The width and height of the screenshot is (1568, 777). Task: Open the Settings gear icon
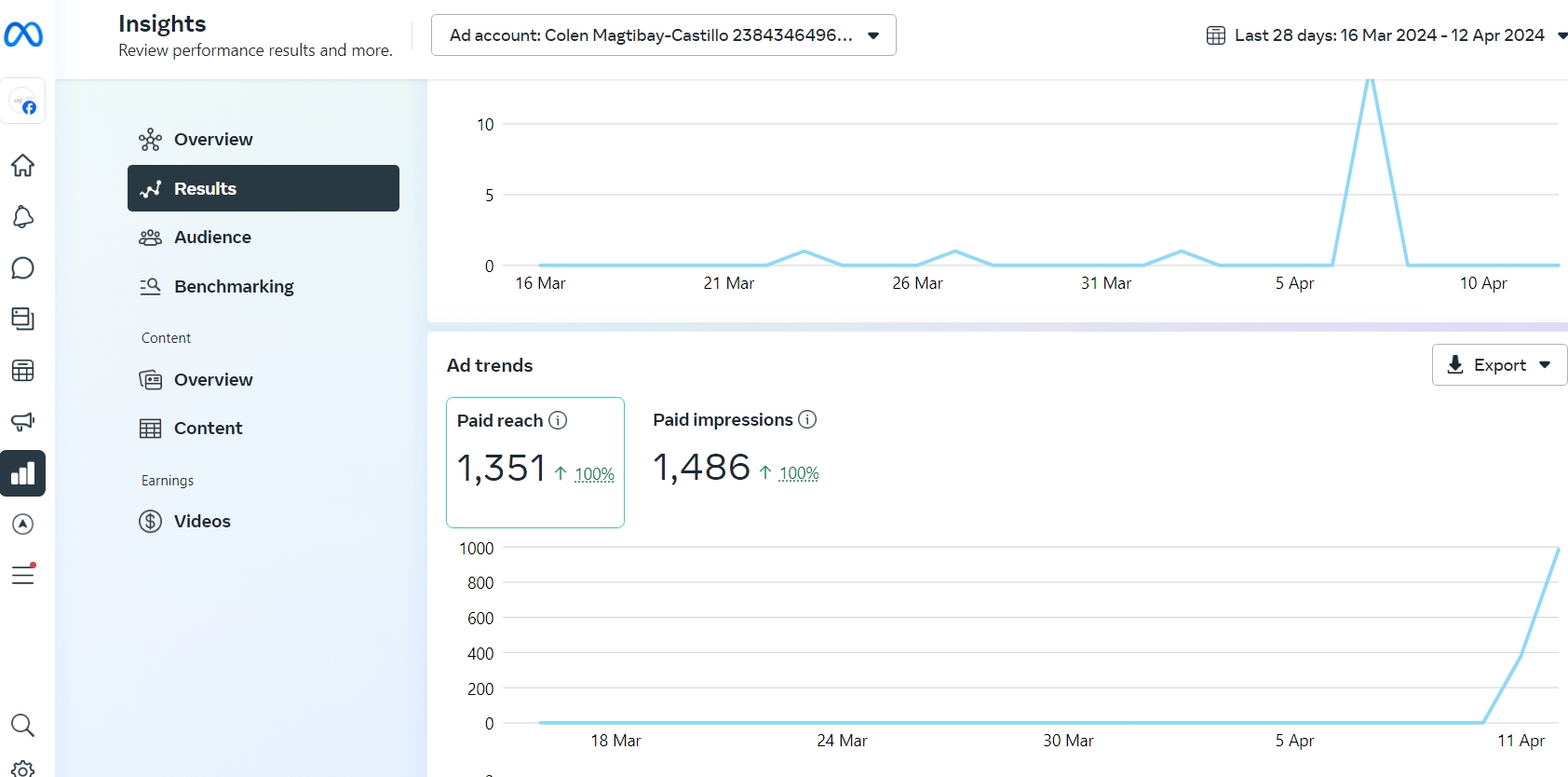(x=23, y=769)
